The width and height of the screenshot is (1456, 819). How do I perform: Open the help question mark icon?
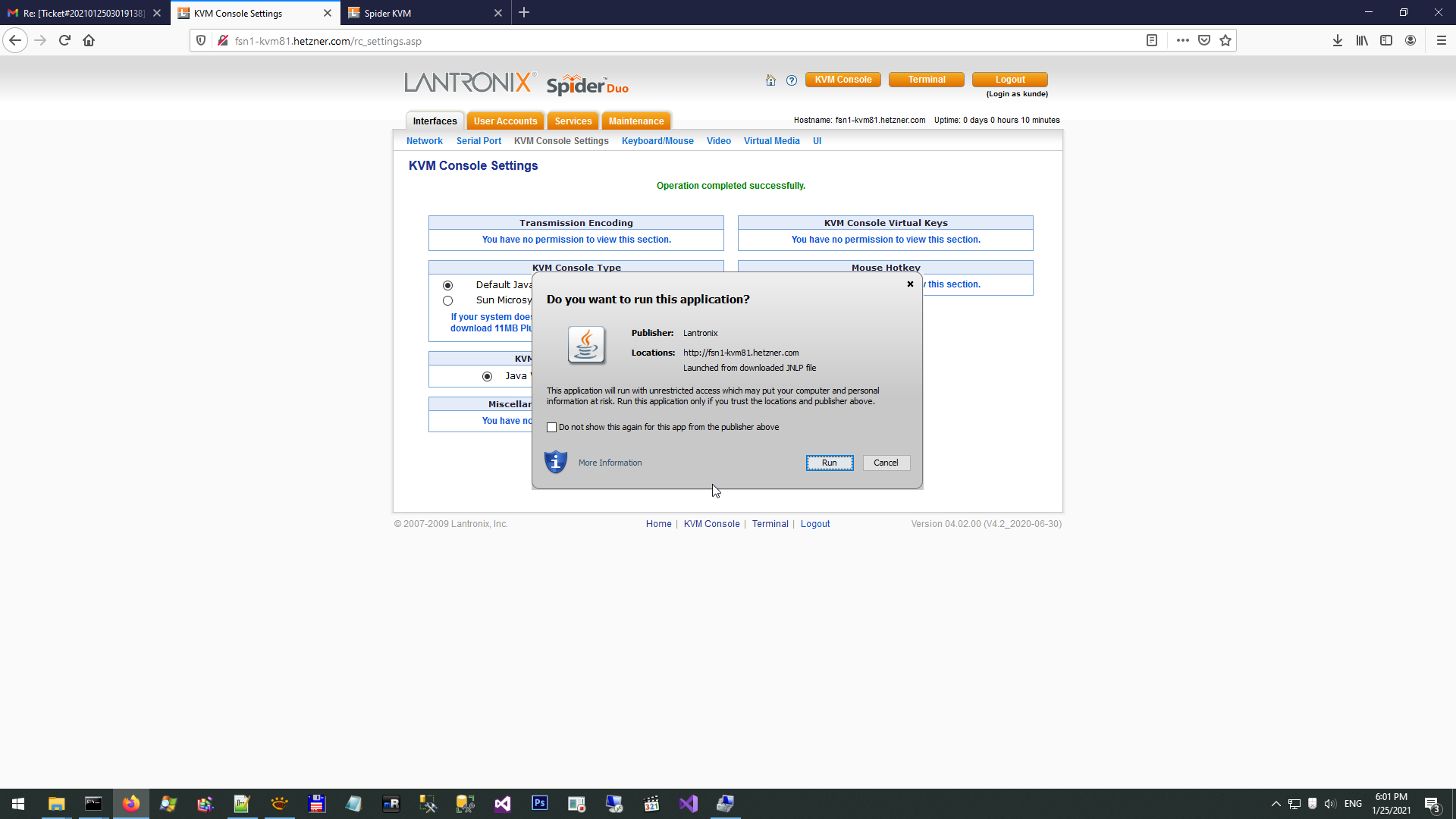[x=792, y=80]
